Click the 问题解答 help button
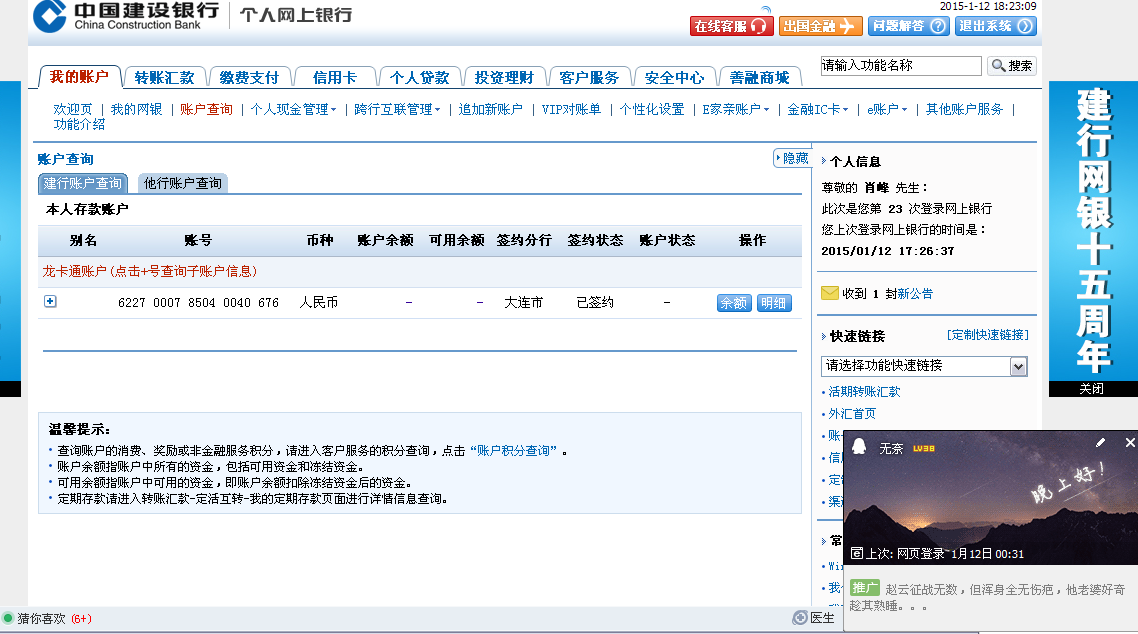Viewport: 1138px width, 634px height. coord(908,26)
